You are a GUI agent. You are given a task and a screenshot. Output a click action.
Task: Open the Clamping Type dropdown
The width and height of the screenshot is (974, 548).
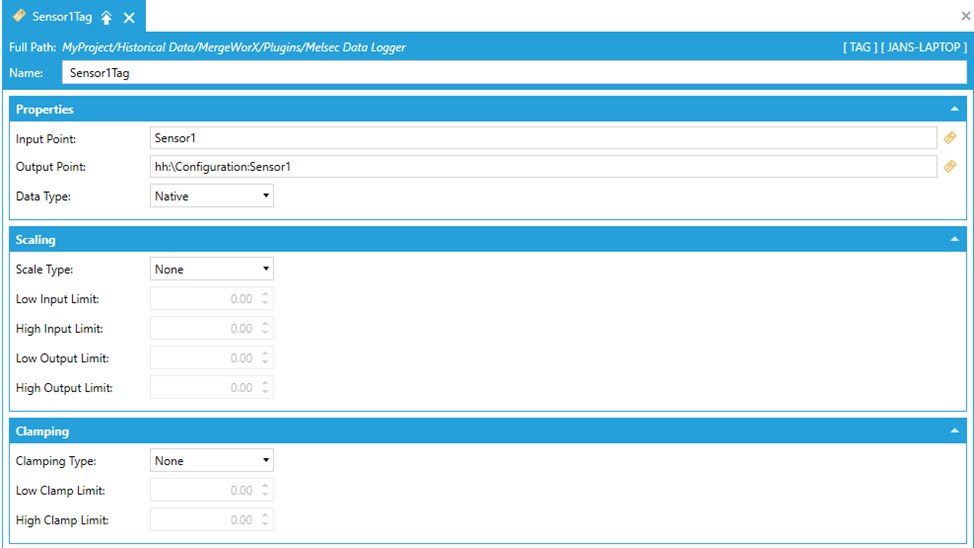click(x=211, y=460)
